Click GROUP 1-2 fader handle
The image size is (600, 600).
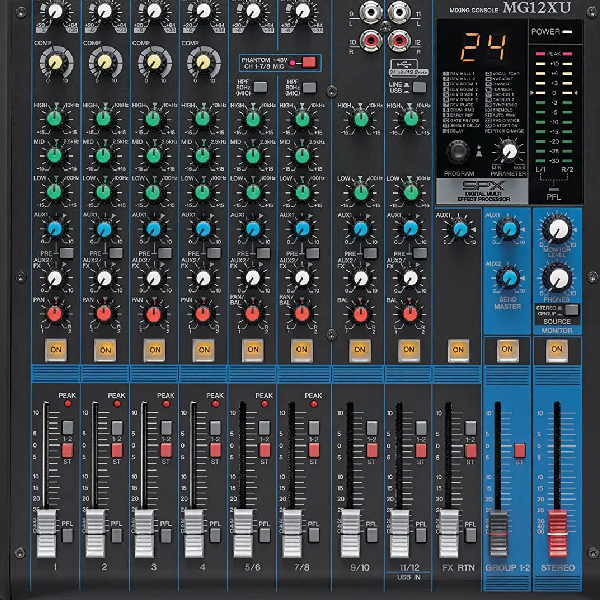click(x=498, y=533)
